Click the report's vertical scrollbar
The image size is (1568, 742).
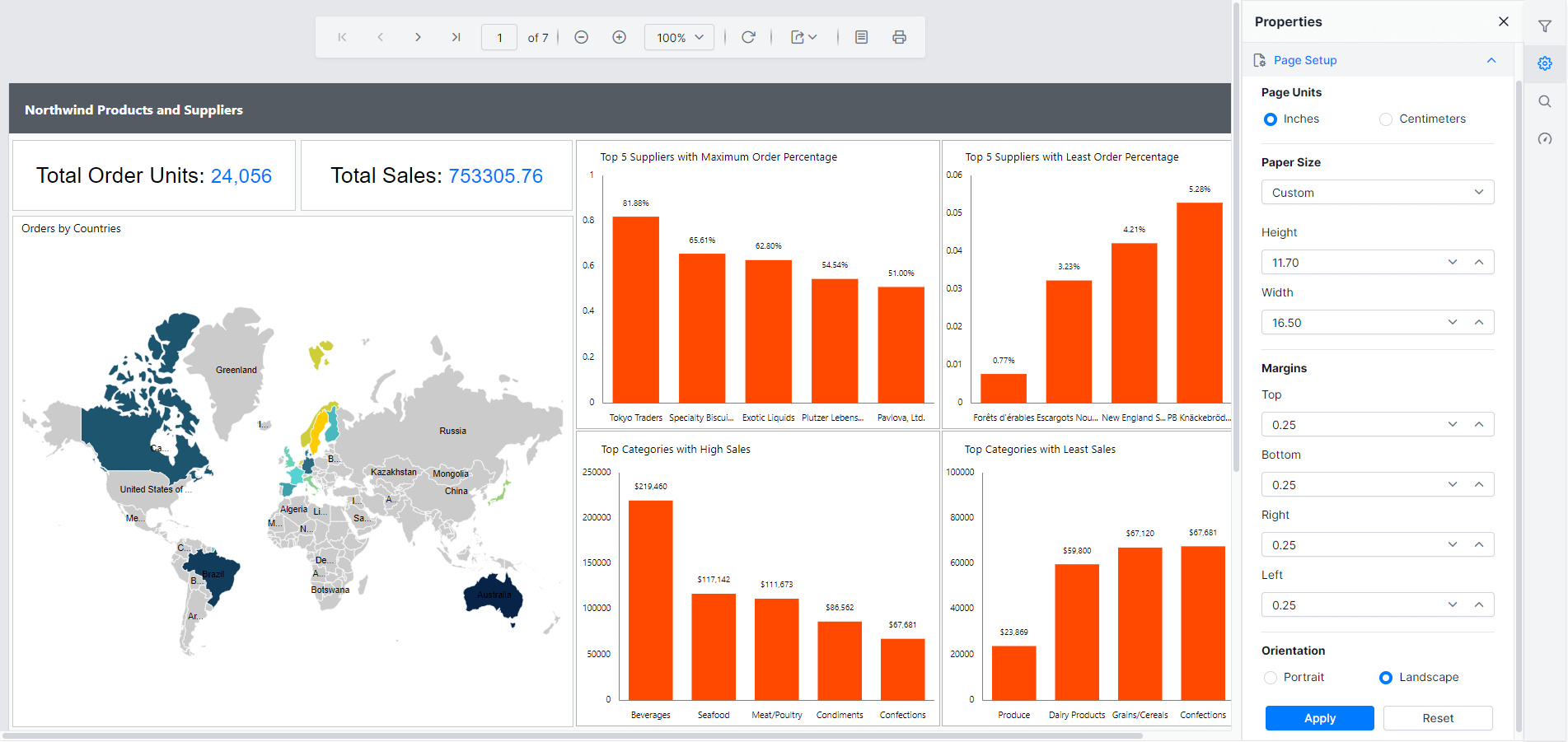pyautogui.click(x=1236, y=237)
